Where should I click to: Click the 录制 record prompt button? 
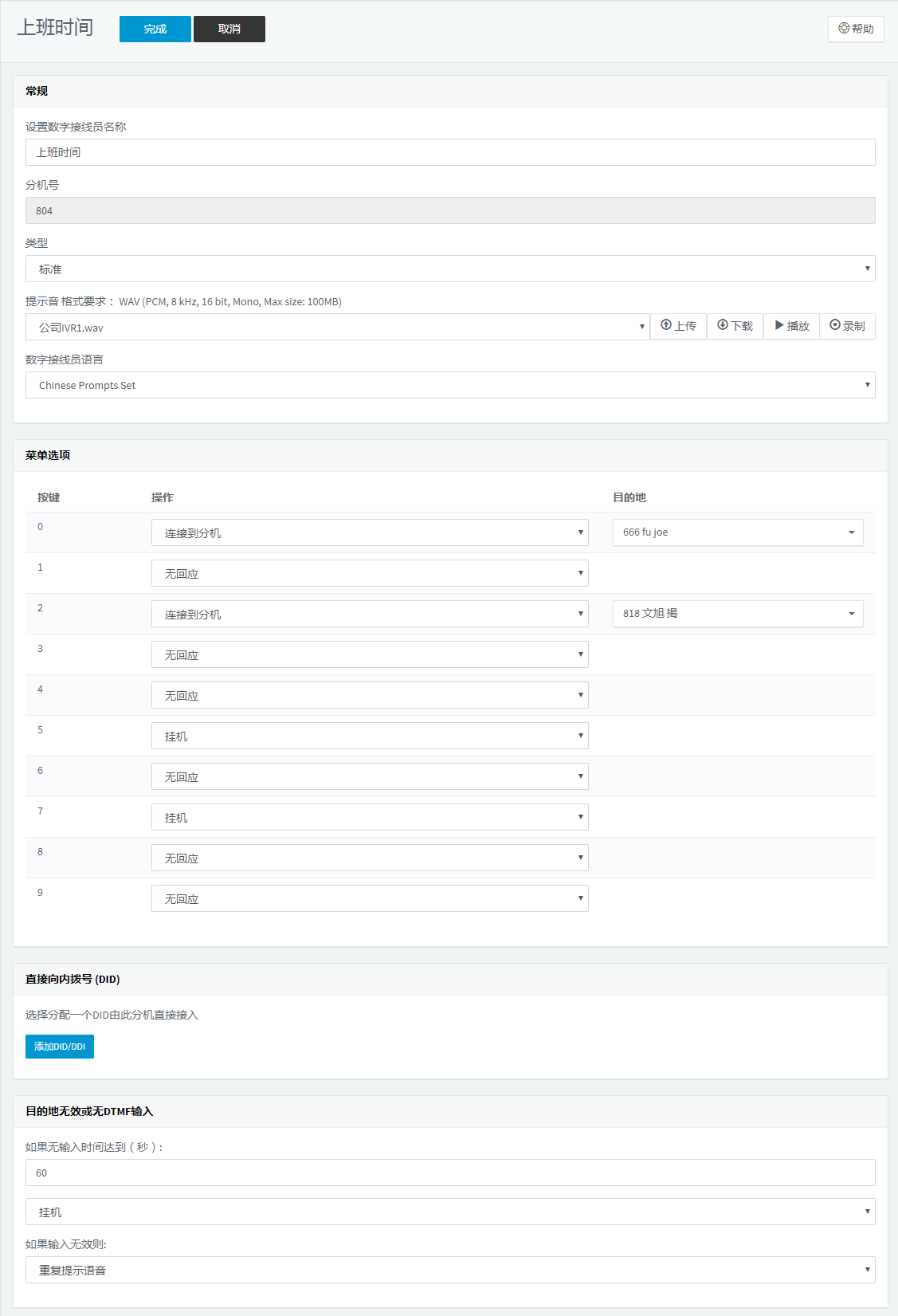tap(847, 326)
